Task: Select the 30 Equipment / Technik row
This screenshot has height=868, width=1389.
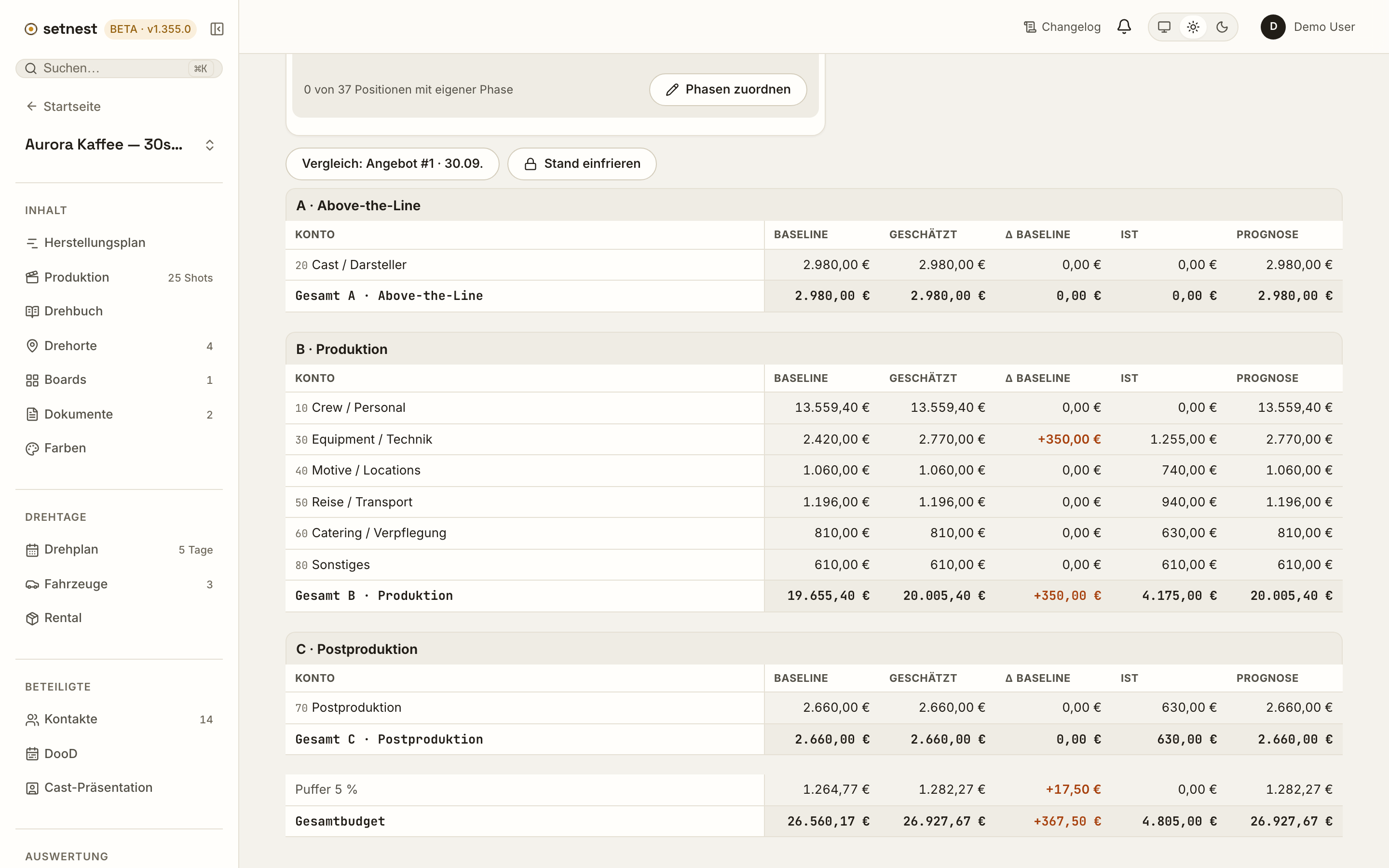Action: coord(814,439)
